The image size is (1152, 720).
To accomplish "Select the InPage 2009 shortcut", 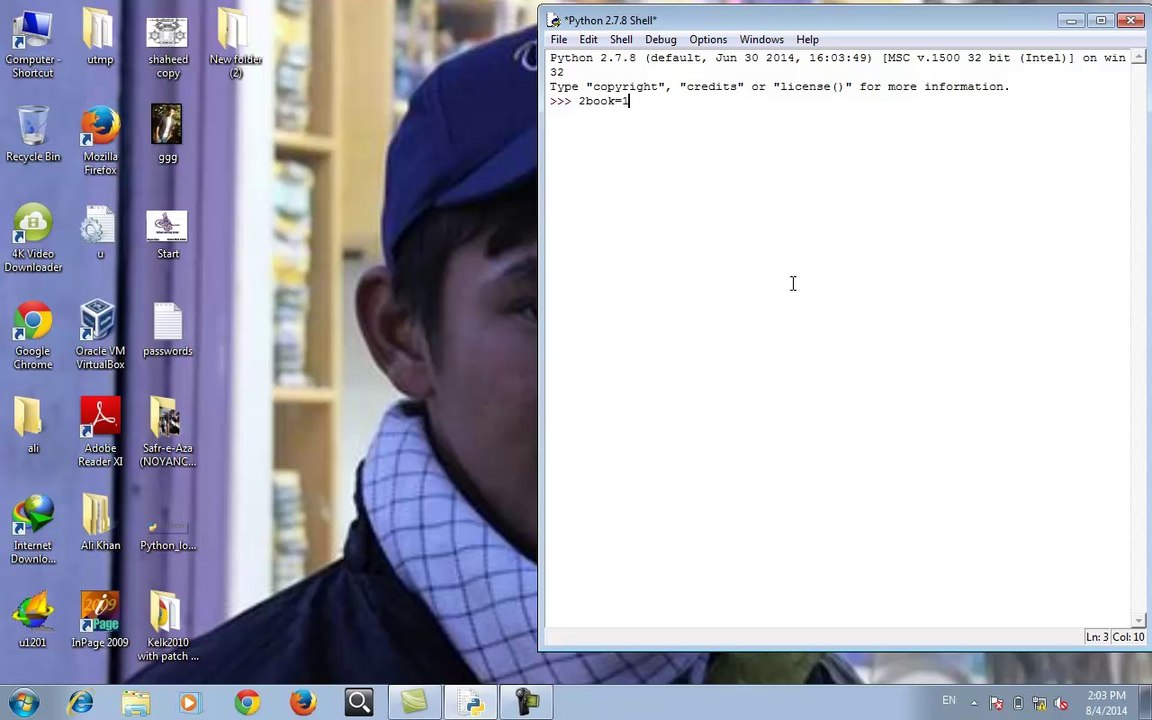I will (x=100, y=619).
